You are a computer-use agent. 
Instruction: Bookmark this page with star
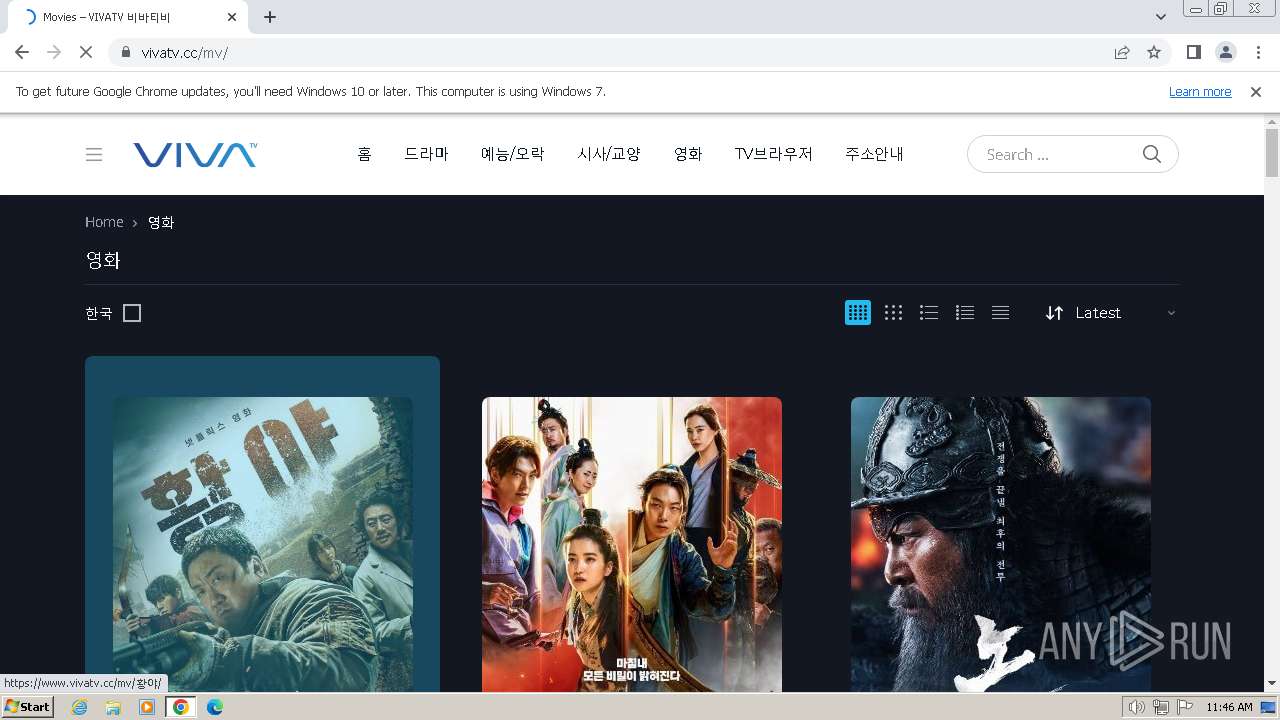(x=1154, y=52)
